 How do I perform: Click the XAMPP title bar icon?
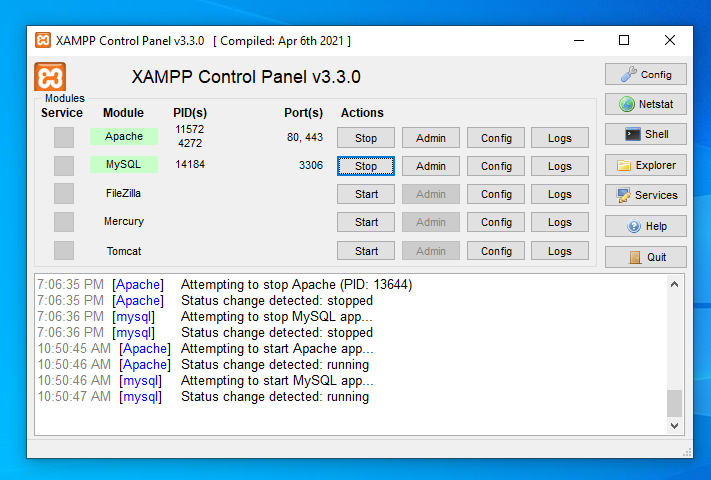pyautogui.click(x=43, y=40)
